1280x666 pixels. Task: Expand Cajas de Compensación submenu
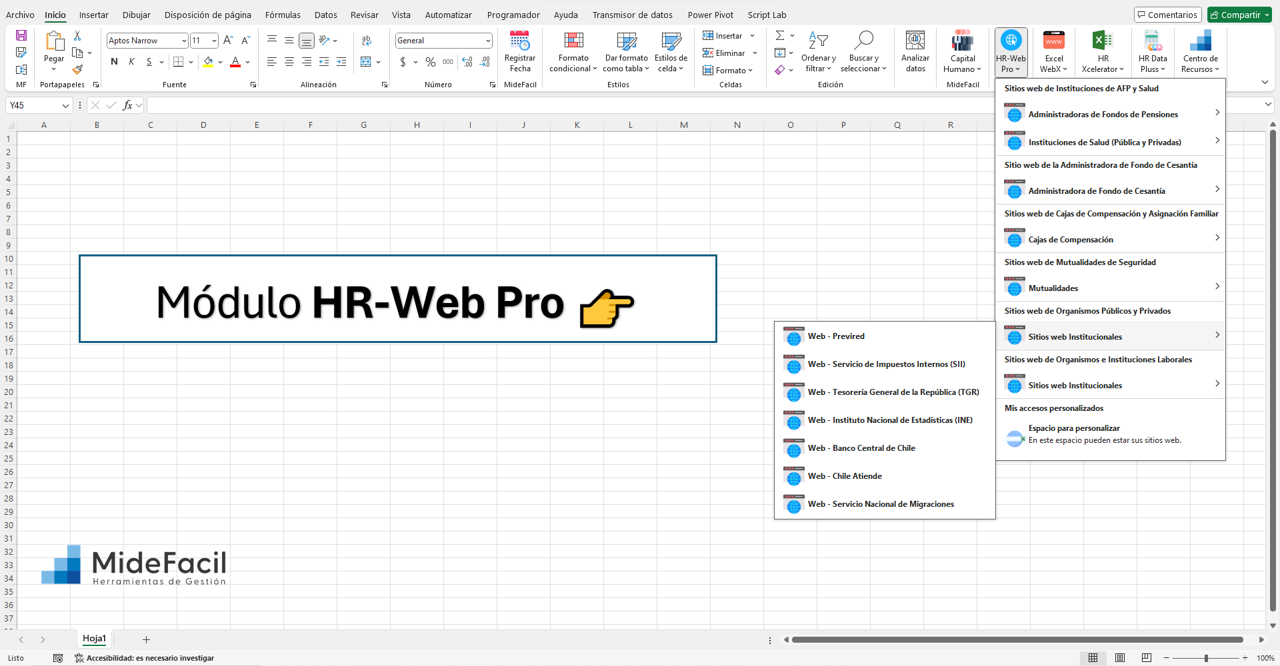(x=1110, y=239)
